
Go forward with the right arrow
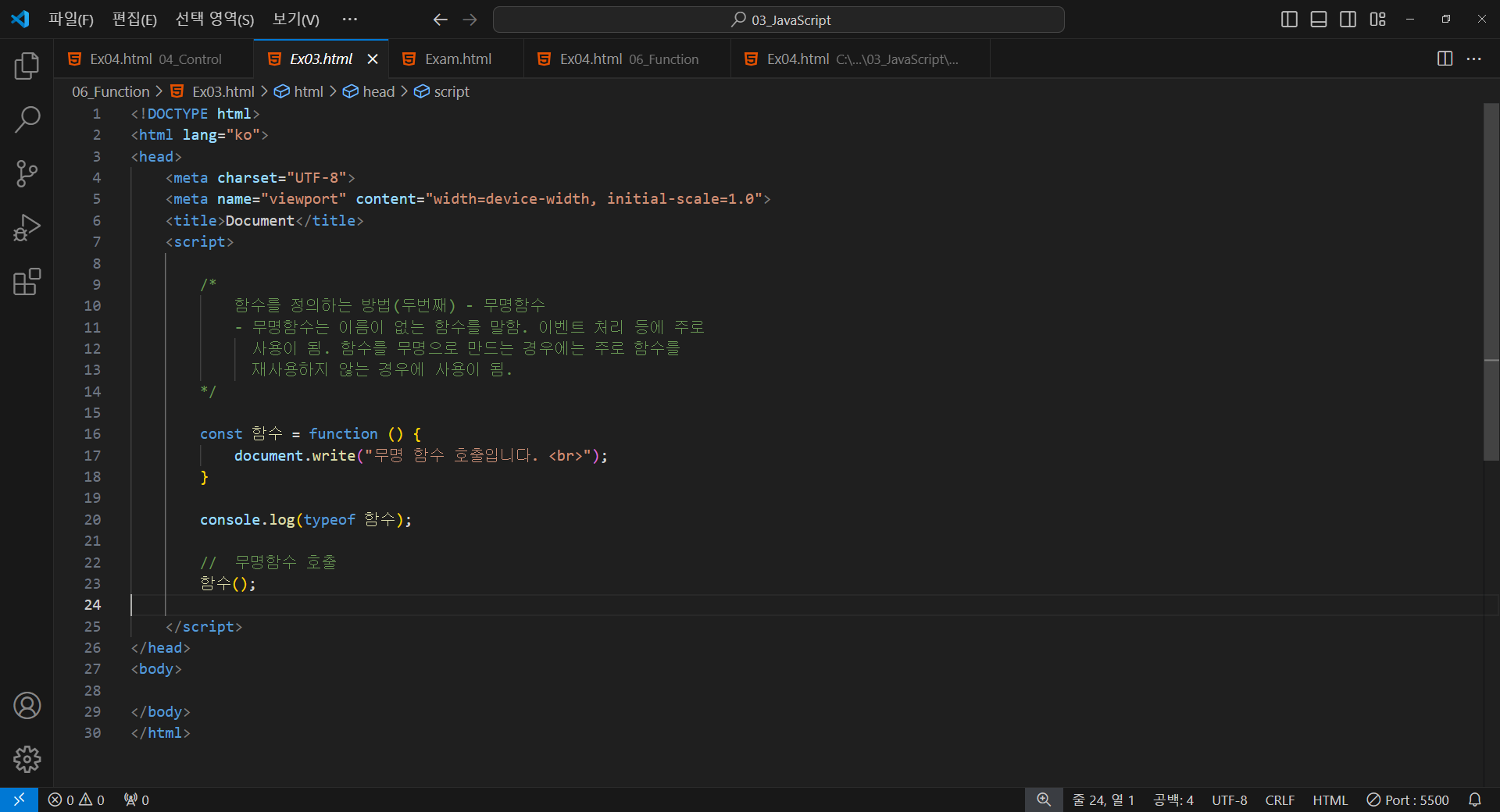[470, 20]
